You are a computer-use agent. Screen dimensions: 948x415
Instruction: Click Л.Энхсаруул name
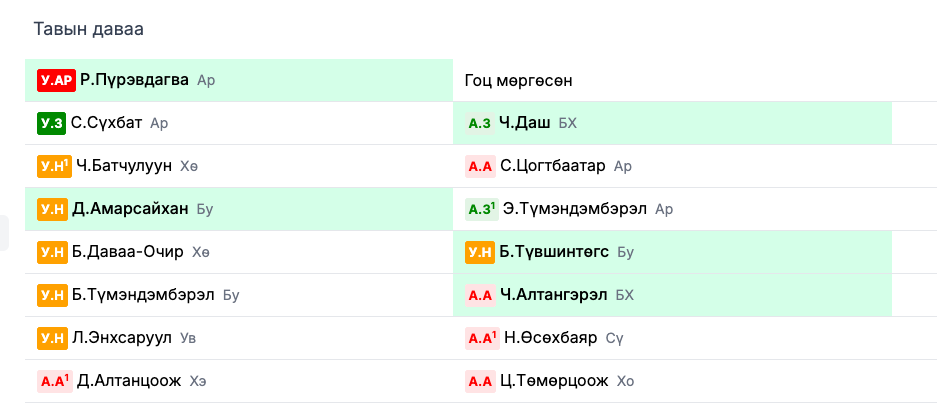122,338
